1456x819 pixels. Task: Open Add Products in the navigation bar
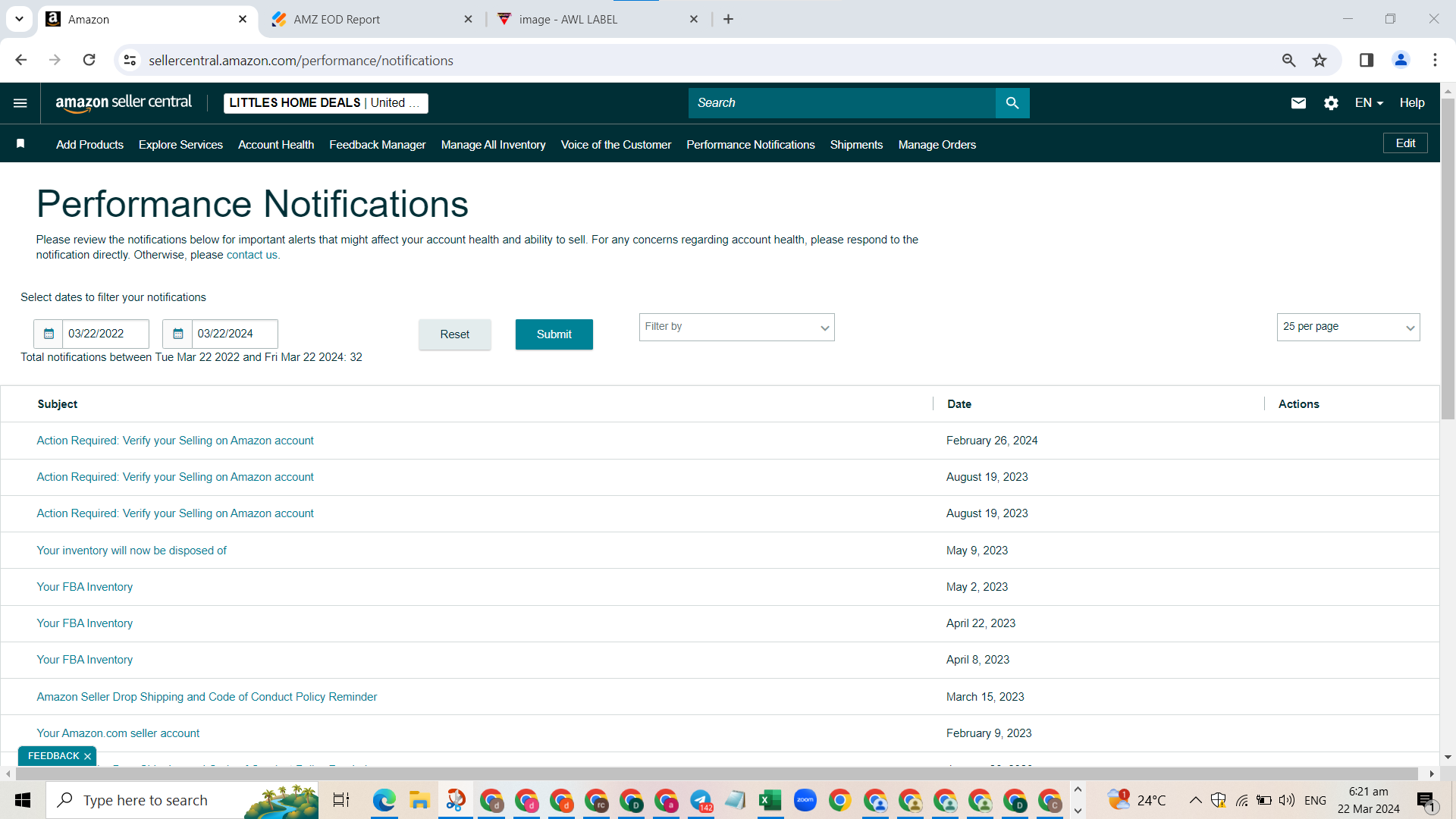click(x=89, y=145)
